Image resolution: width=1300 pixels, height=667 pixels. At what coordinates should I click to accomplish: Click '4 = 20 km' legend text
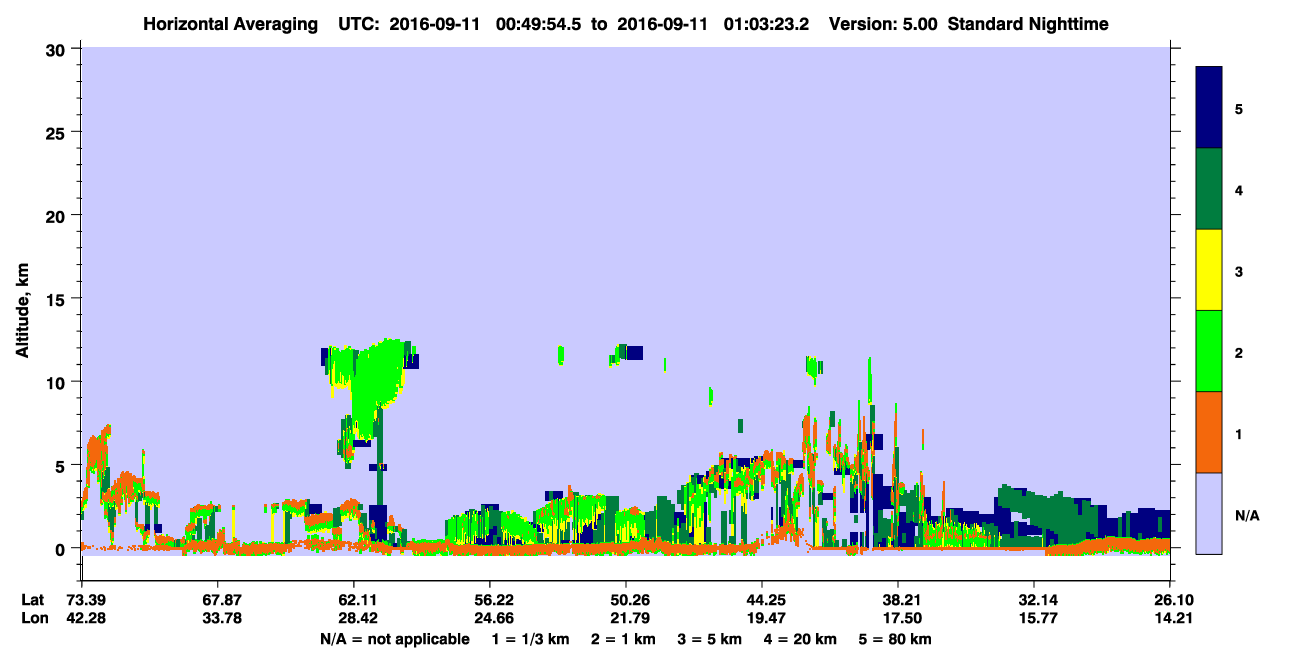pyautogui.click(x=802, y=639)
